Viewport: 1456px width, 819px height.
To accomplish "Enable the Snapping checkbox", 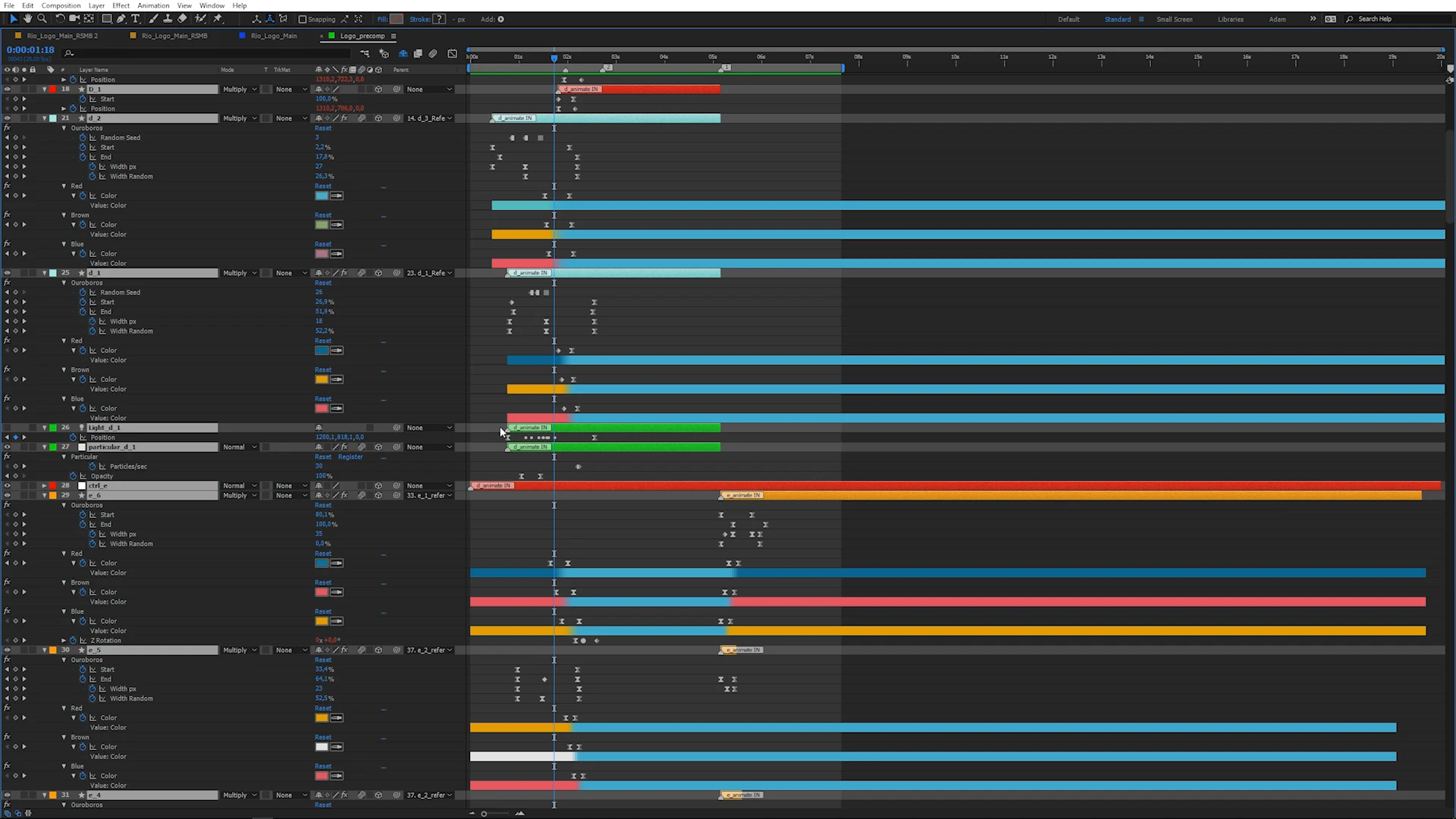I will point(303,20).
